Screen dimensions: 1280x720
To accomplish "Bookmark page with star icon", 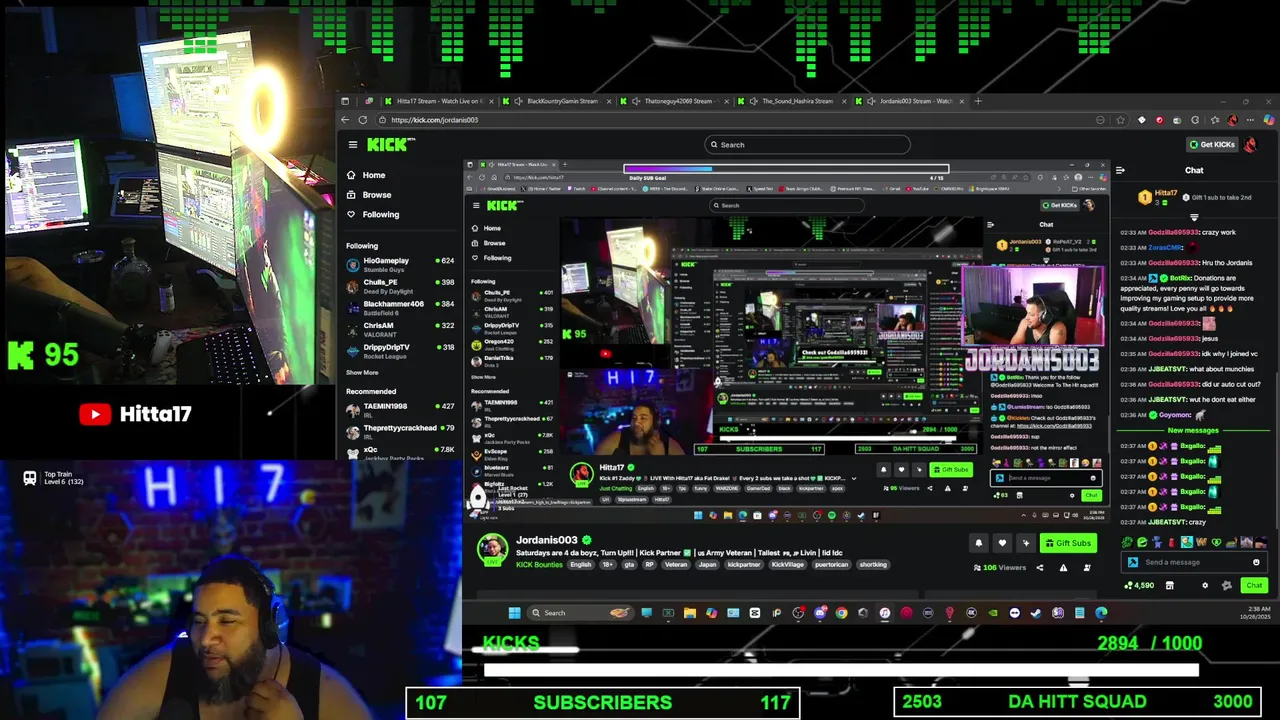I will point(1119,120).
